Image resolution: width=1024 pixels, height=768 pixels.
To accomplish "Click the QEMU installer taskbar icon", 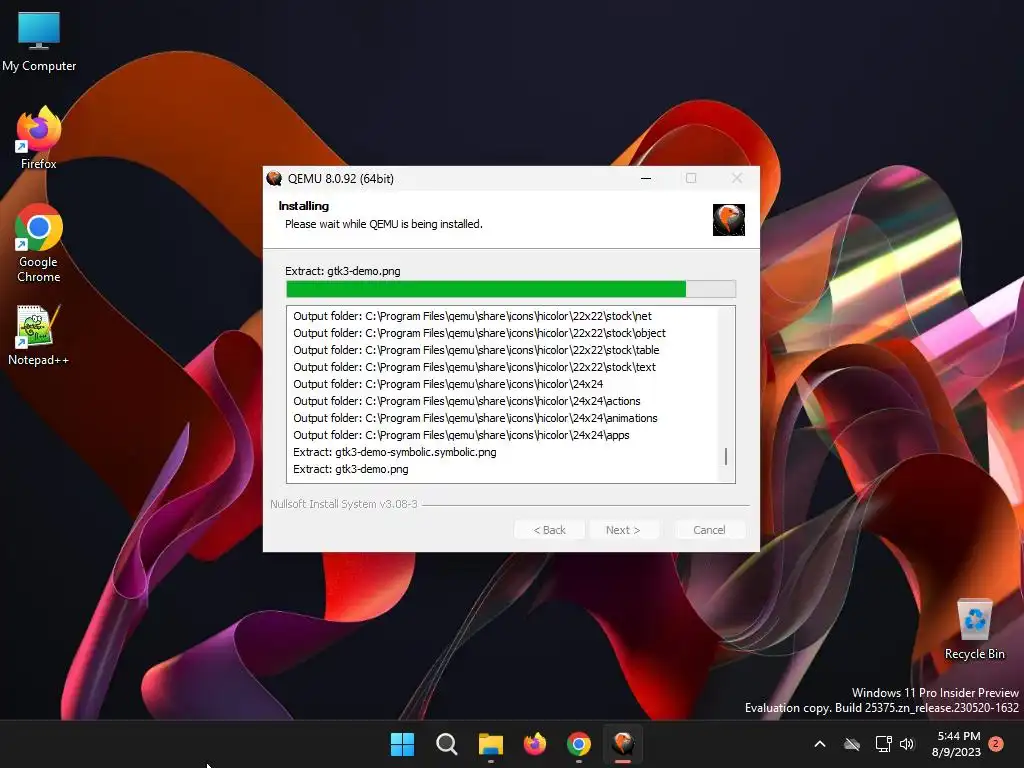I will coord(623,744).
